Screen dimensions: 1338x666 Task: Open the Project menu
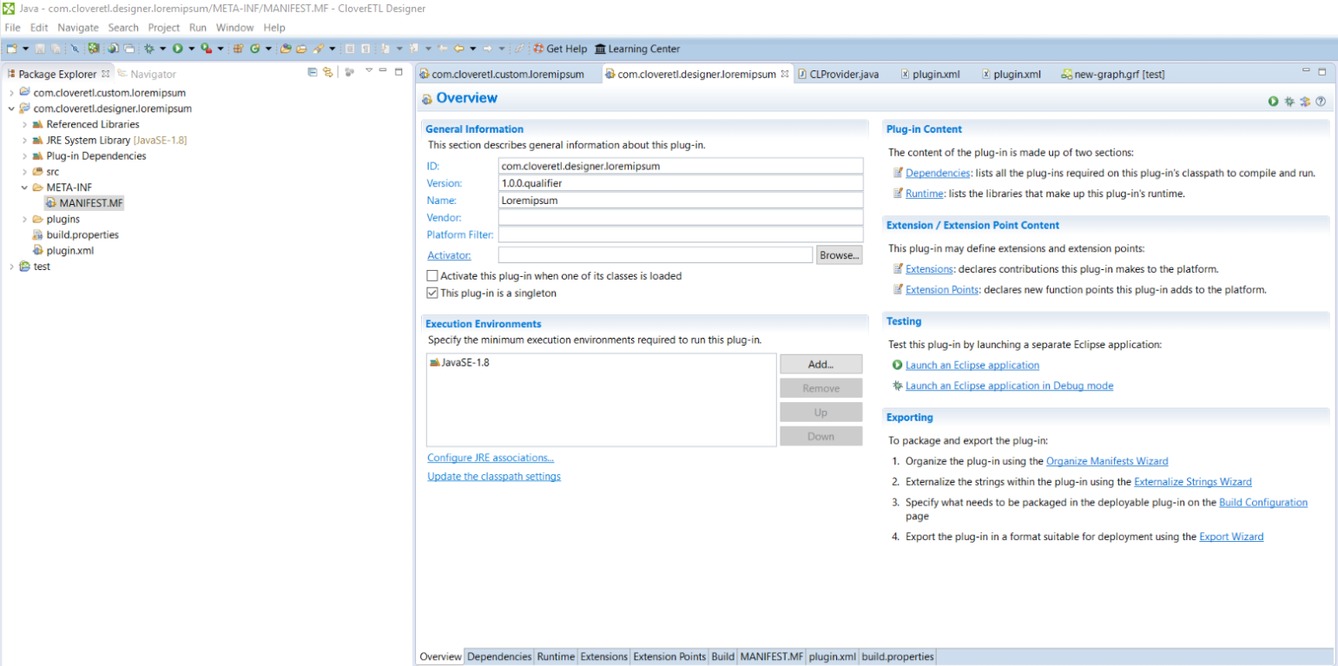pyautogui.click(x=164, y=27)
